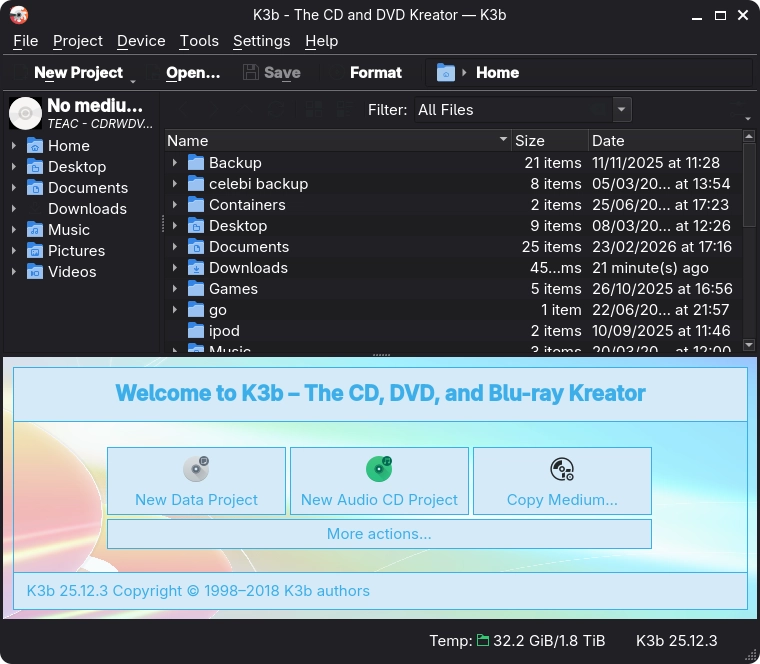Viewport: 760px width, 664px height.
Task: Click the Containers folder icon in file list
Action: (x=196, y=205)
